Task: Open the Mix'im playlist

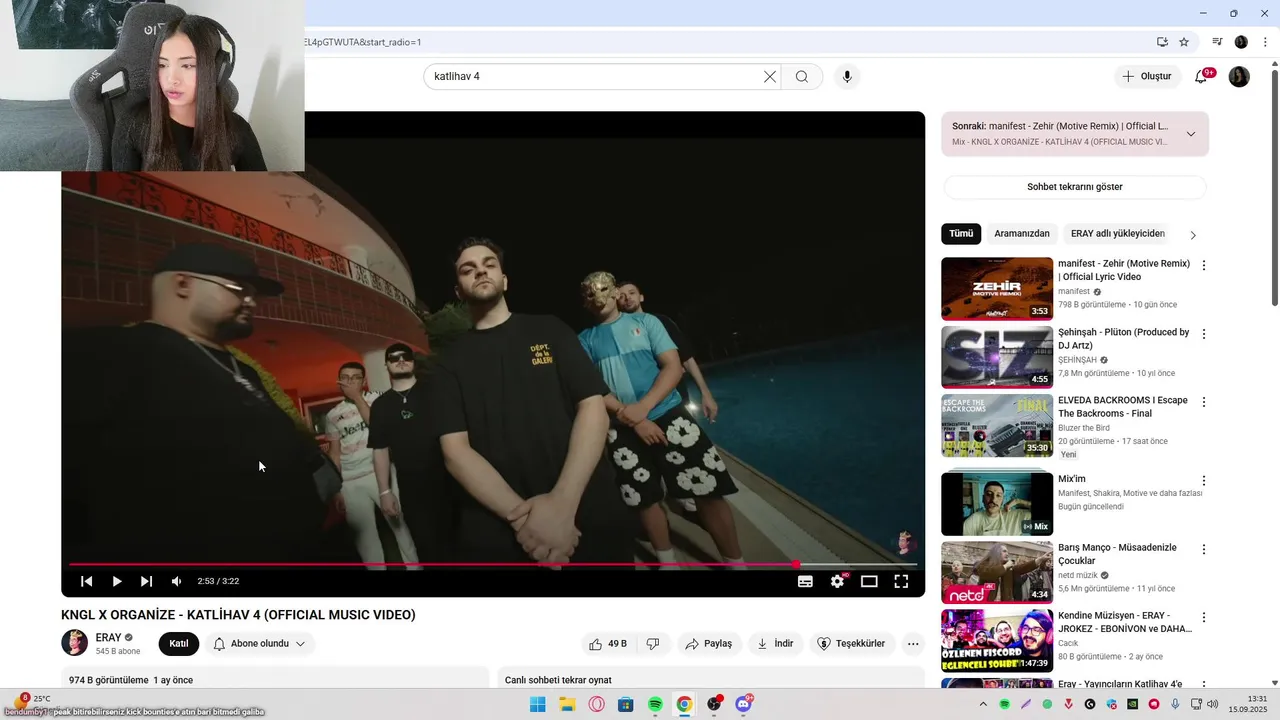Action: [x=997, y=504]
